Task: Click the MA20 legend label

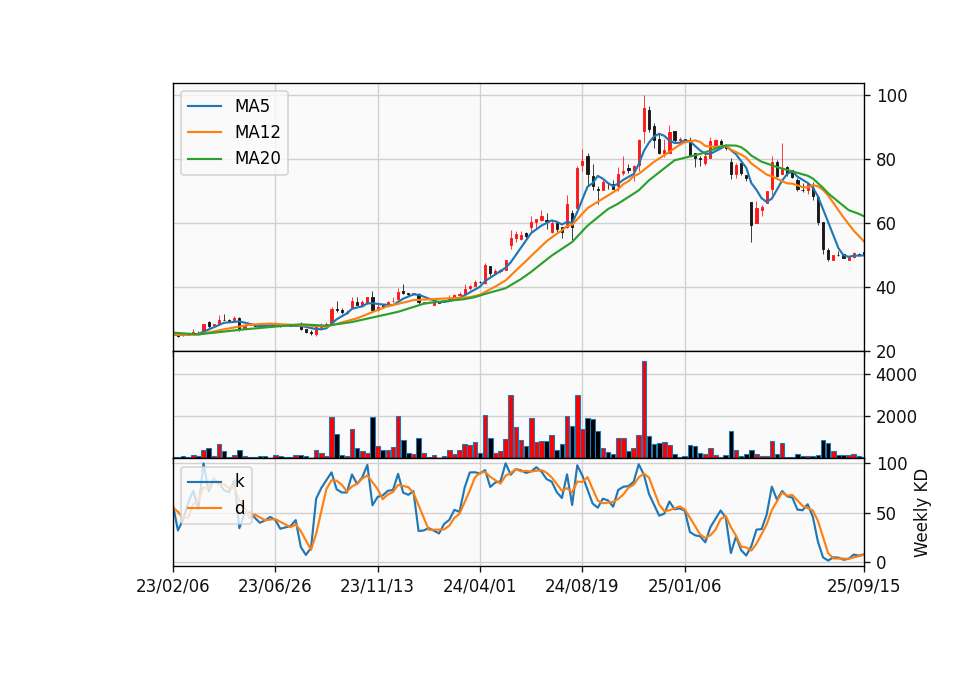Action: point(257,159)
